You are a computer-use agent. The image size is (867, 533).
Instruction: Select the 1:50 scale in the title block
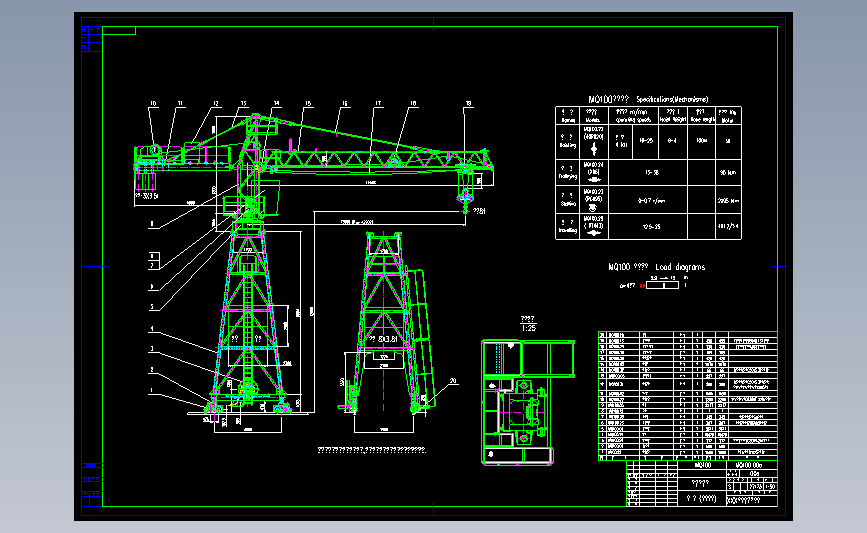tap(770, 487)
